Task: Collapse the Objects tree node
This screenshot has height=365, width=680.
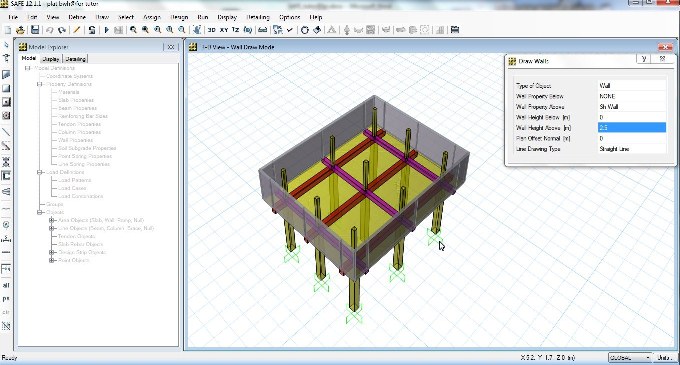Action: [x=39, y=212]
